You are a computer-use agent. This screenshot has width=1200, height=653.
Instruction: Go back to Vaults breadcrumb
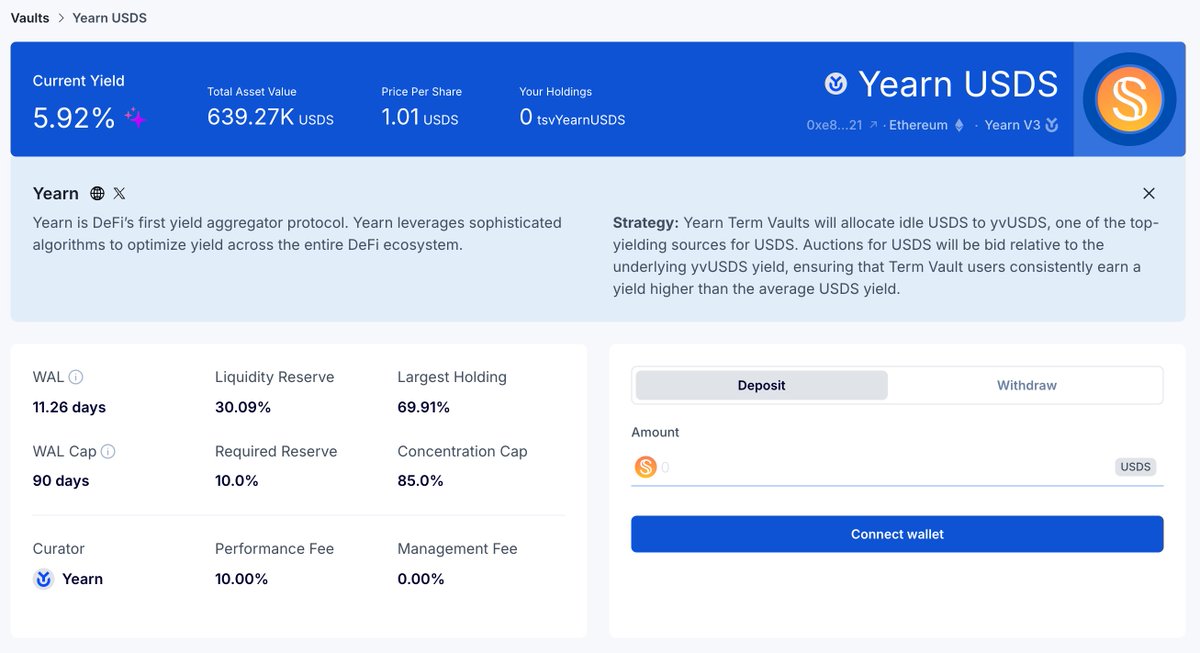pyautogui.click(x=30, y=18)
